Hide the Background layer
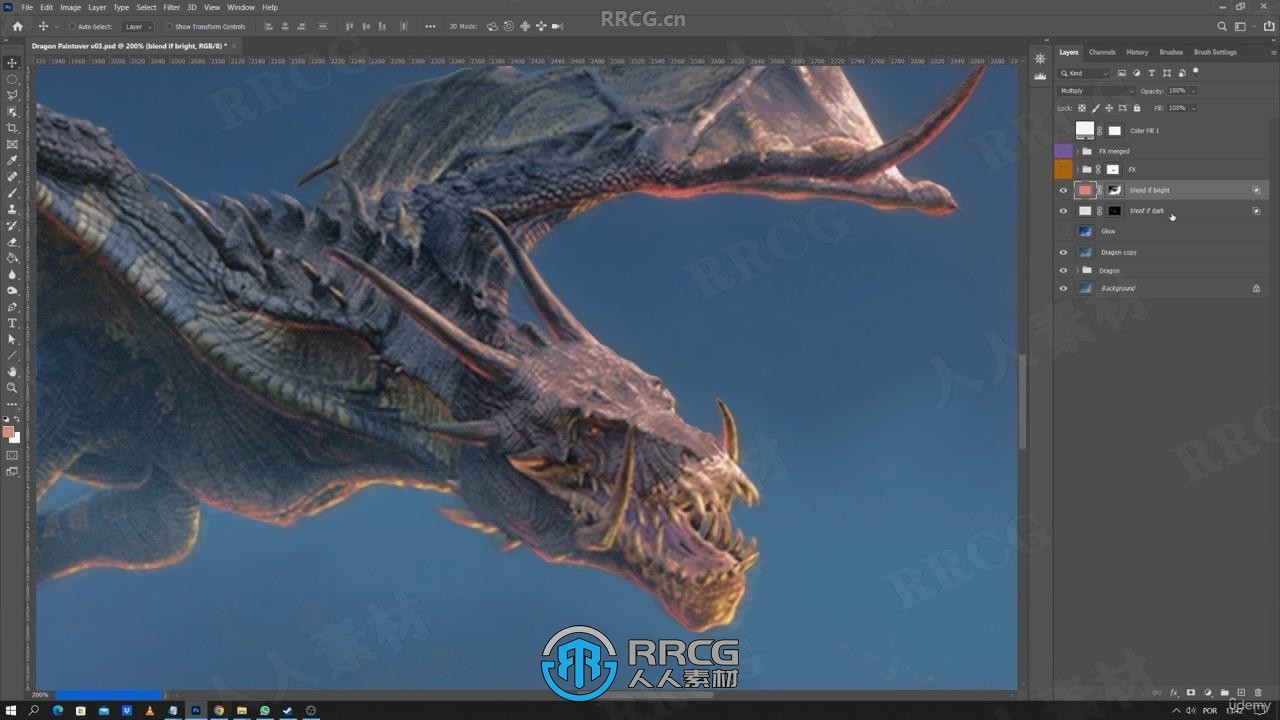 tap(1063, 288)
